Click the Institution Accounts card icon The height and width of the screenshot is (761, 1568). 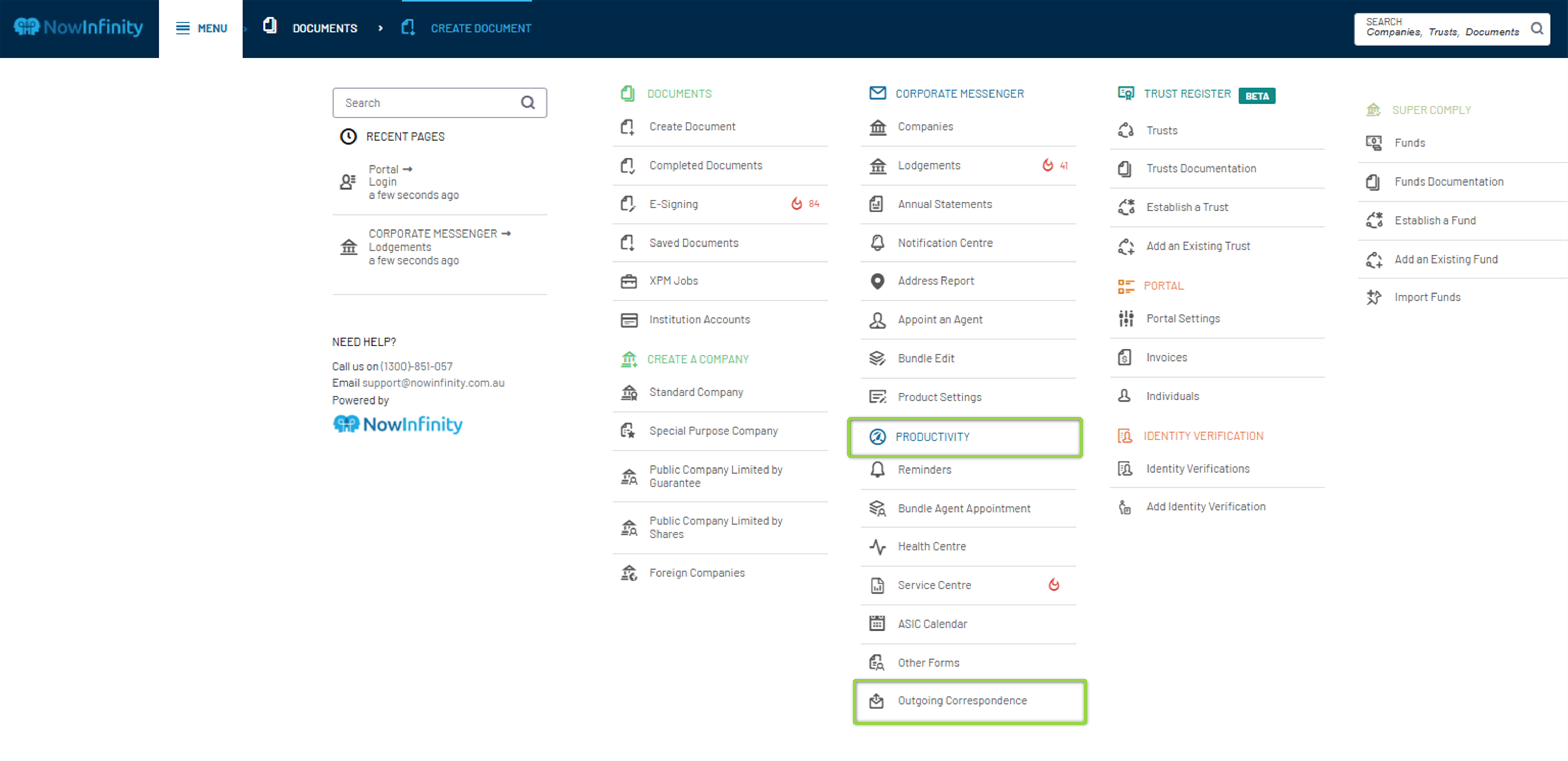coord(629,320)
